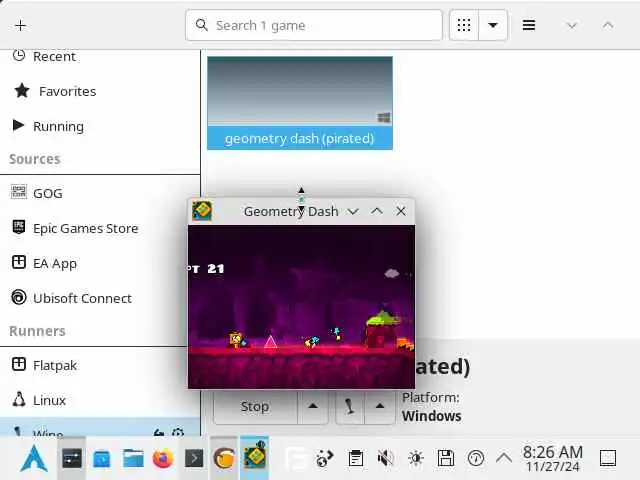Click the Ubisoft swirl icon
This screenshot has height=480, width=640.
[19, 297]
